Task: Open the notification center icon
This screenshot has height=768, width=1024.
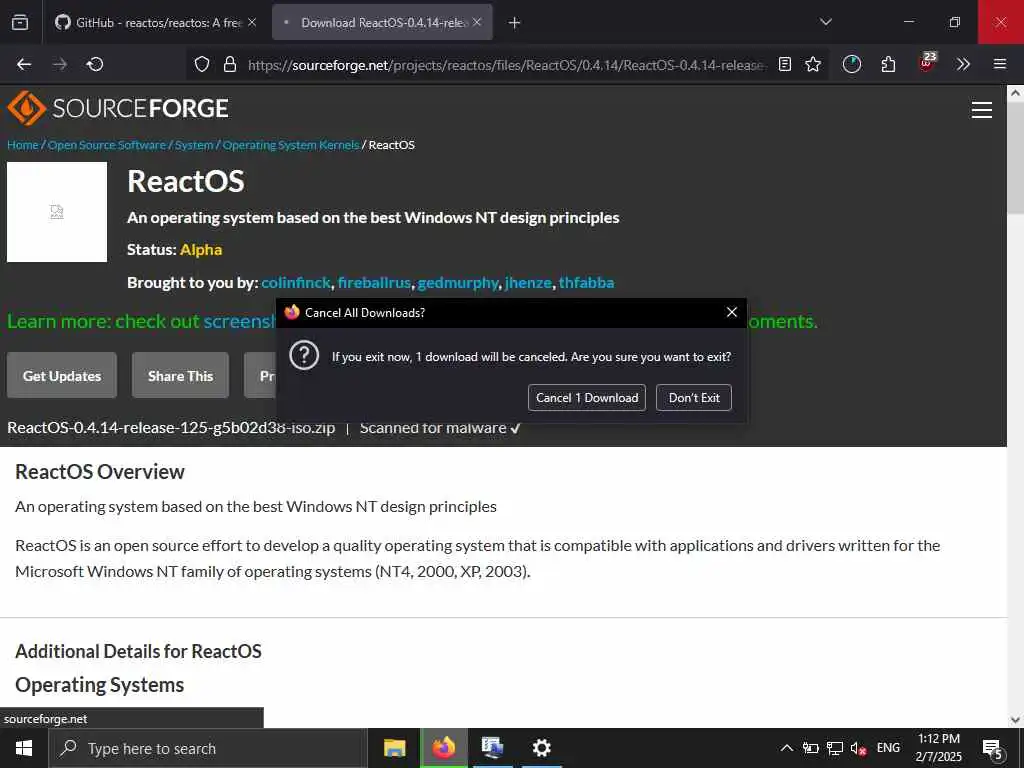Action: click(993, 748)
